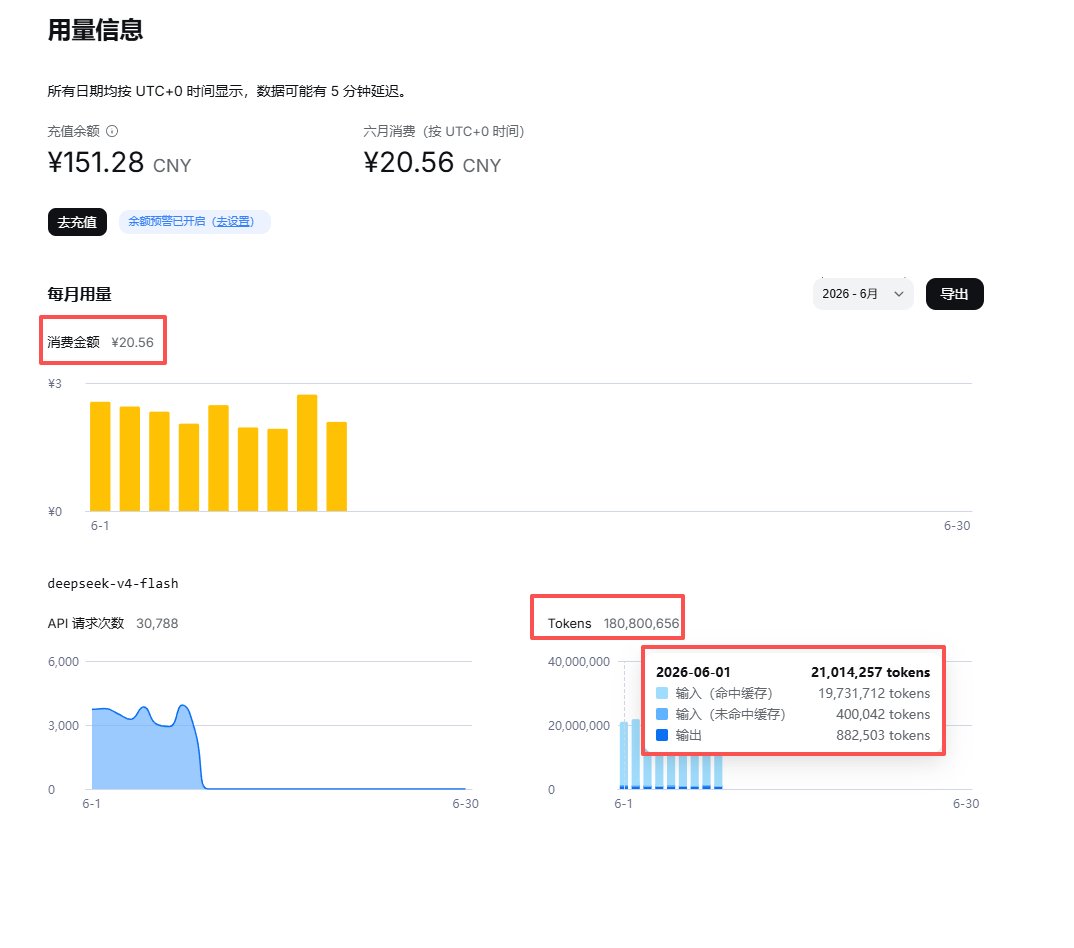Viewport: 1074px width, 948px height.
Task: Click the first yellow spending bar at 6-1
Action: [x=100, y=456]
